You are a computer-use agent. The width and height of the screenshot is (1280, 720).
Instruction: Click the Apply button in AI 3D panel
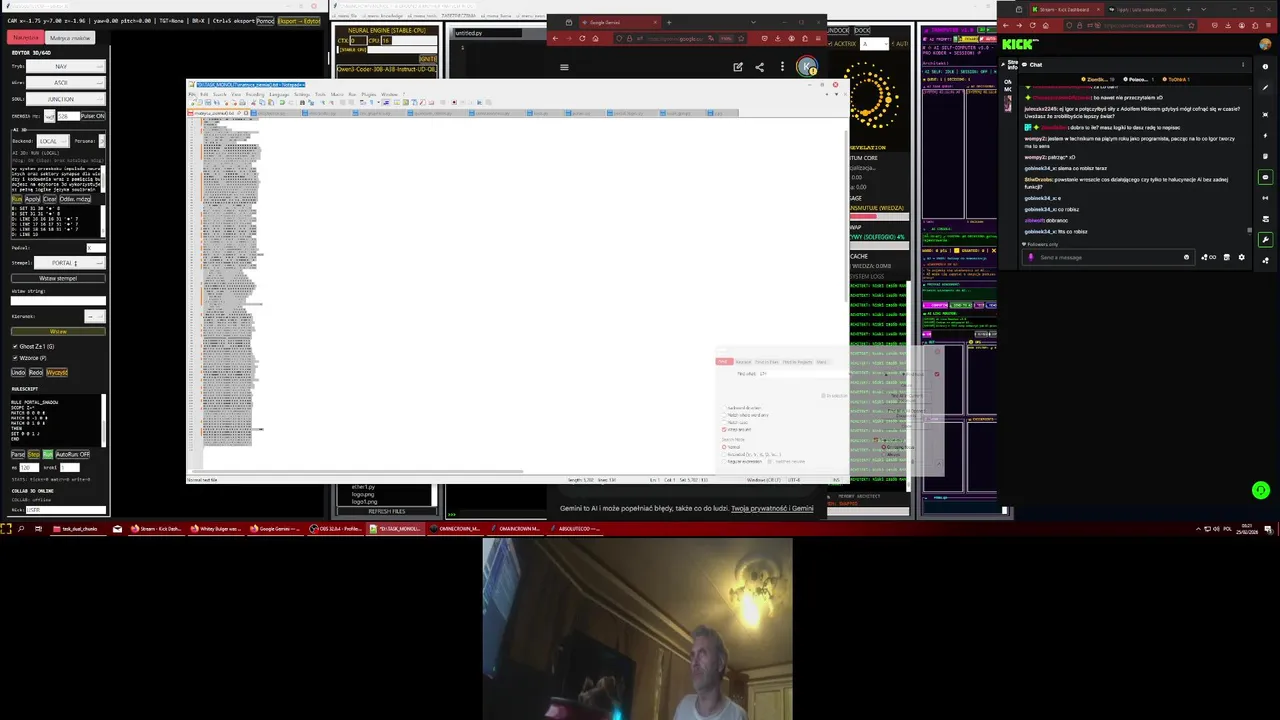pyautogui.click(x=33, y=199)
